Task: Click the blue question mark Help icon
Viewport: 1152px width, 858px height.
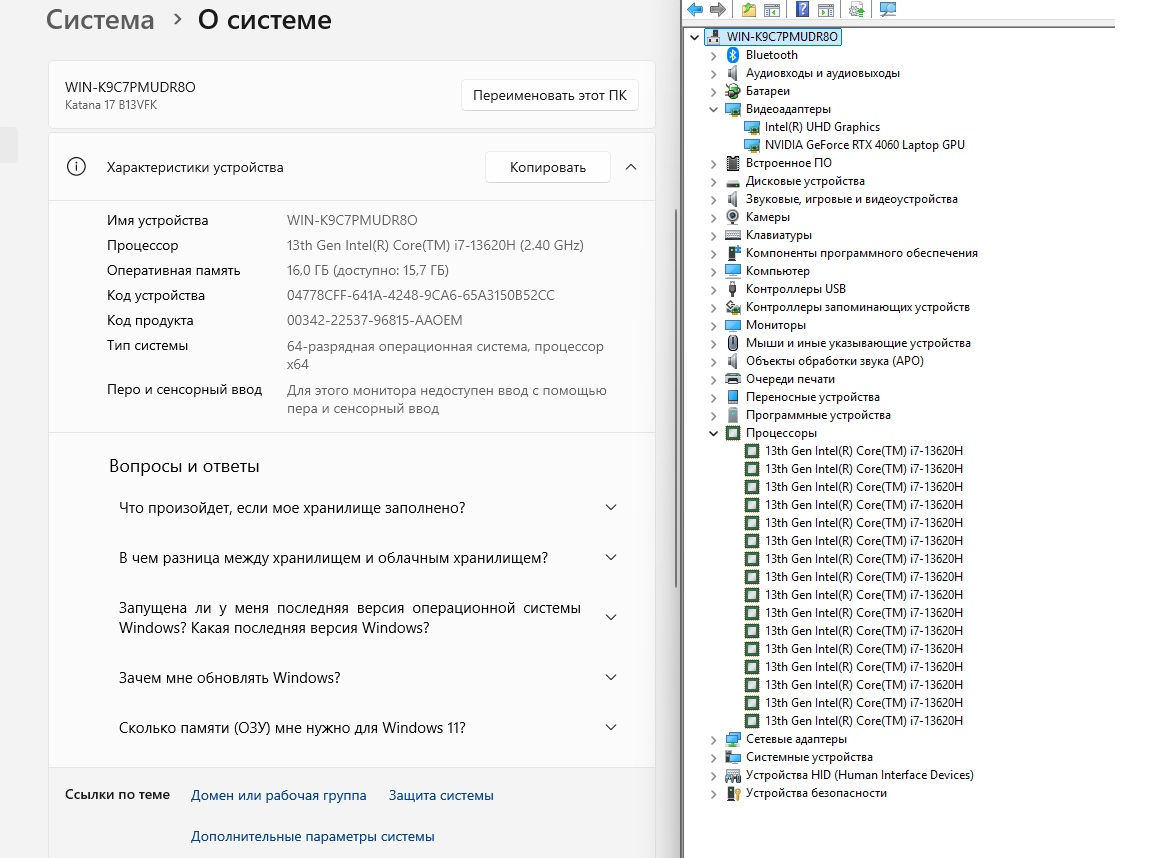Action: click(802, 10)
